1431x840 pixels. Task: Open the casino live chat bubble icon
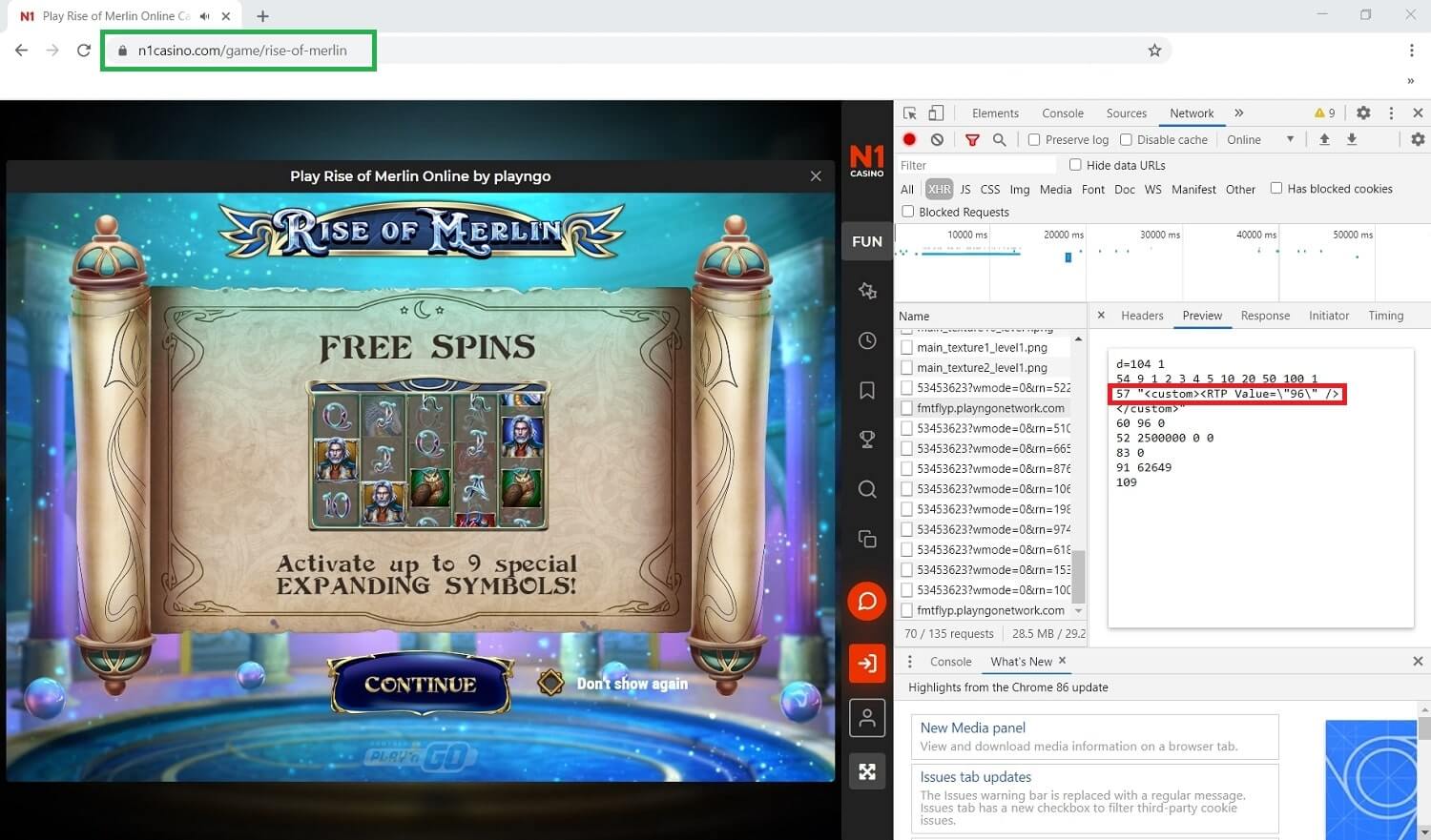(x=867, y=602)
